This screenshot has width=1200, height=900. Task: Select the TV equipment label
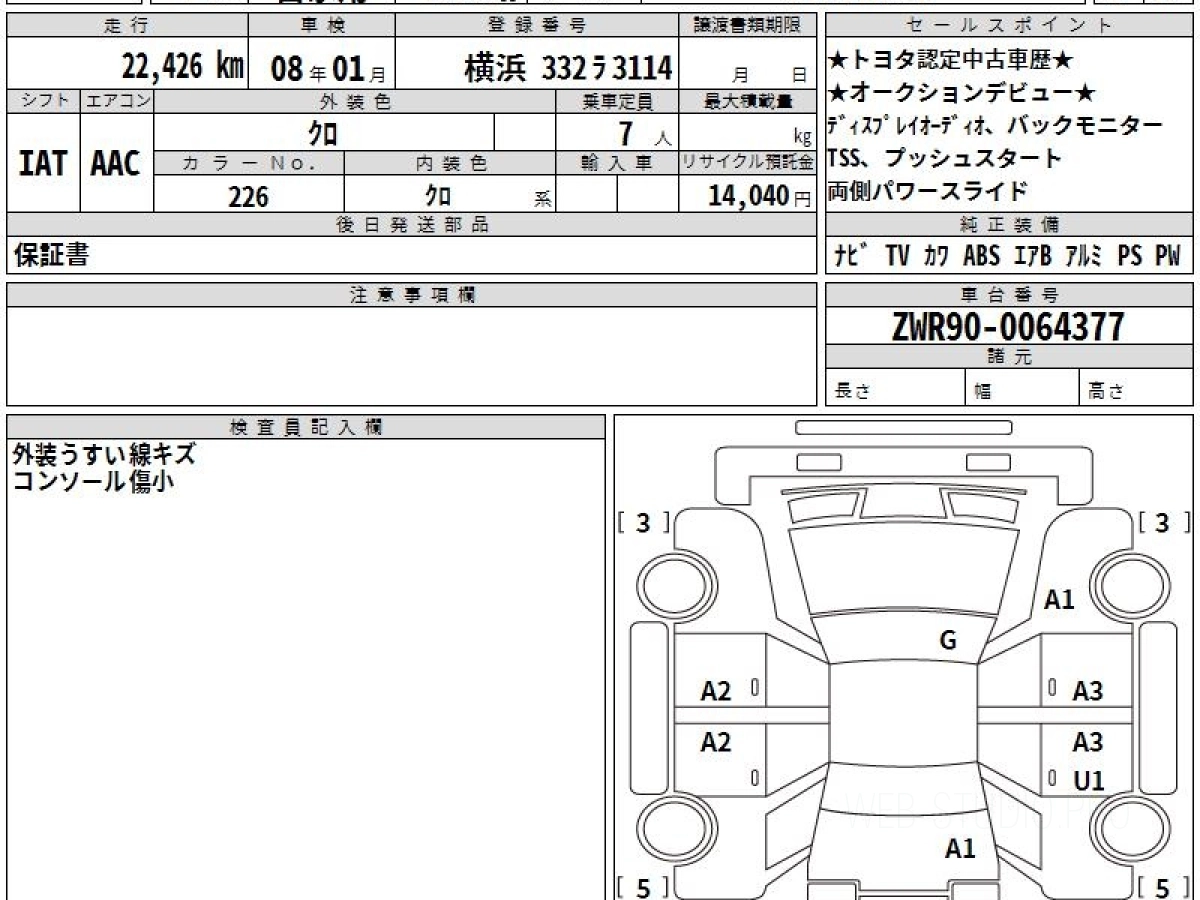point(897,256)
